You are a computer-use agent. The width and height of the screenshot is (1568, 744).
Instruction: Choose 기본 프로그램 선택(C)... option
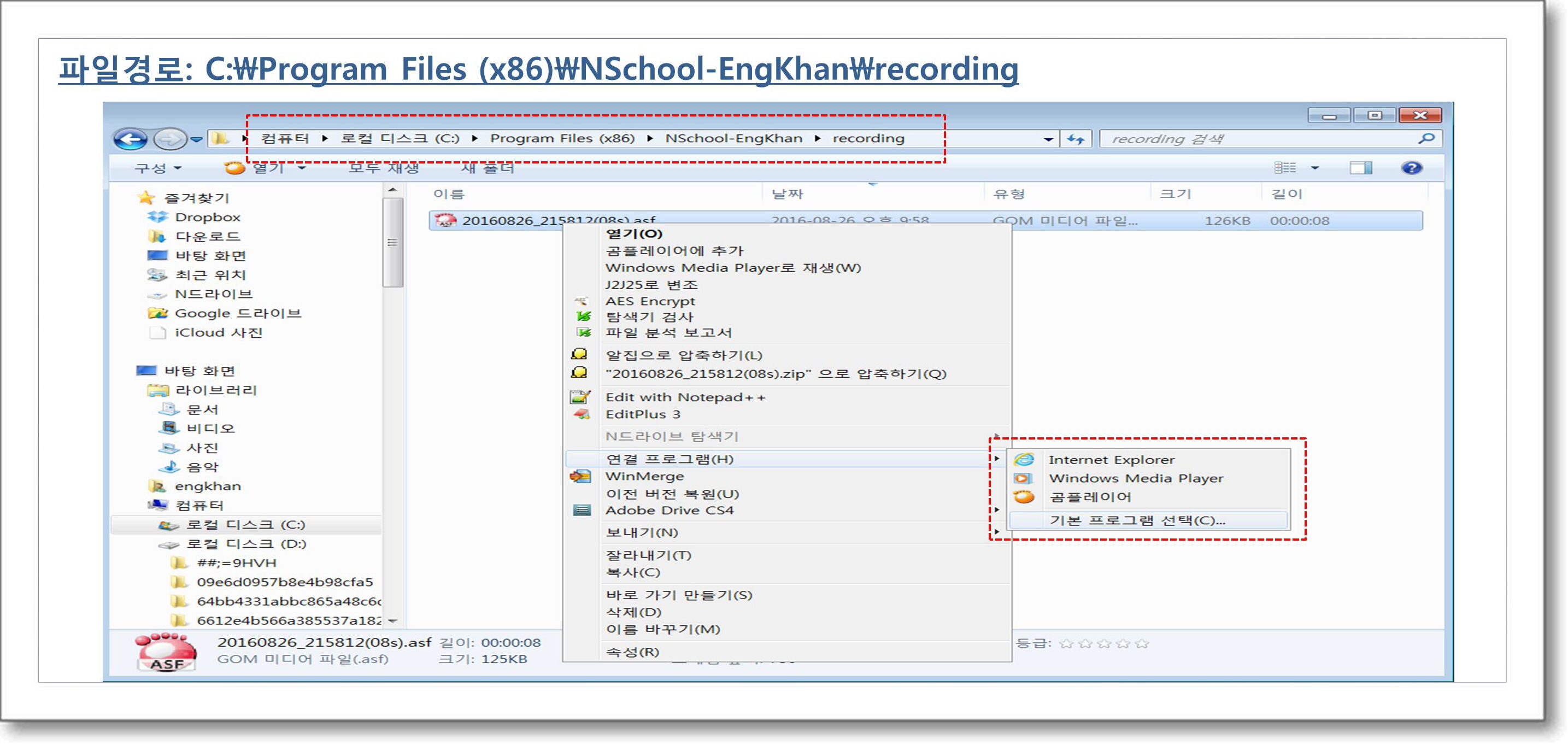tap(1137, 520)
